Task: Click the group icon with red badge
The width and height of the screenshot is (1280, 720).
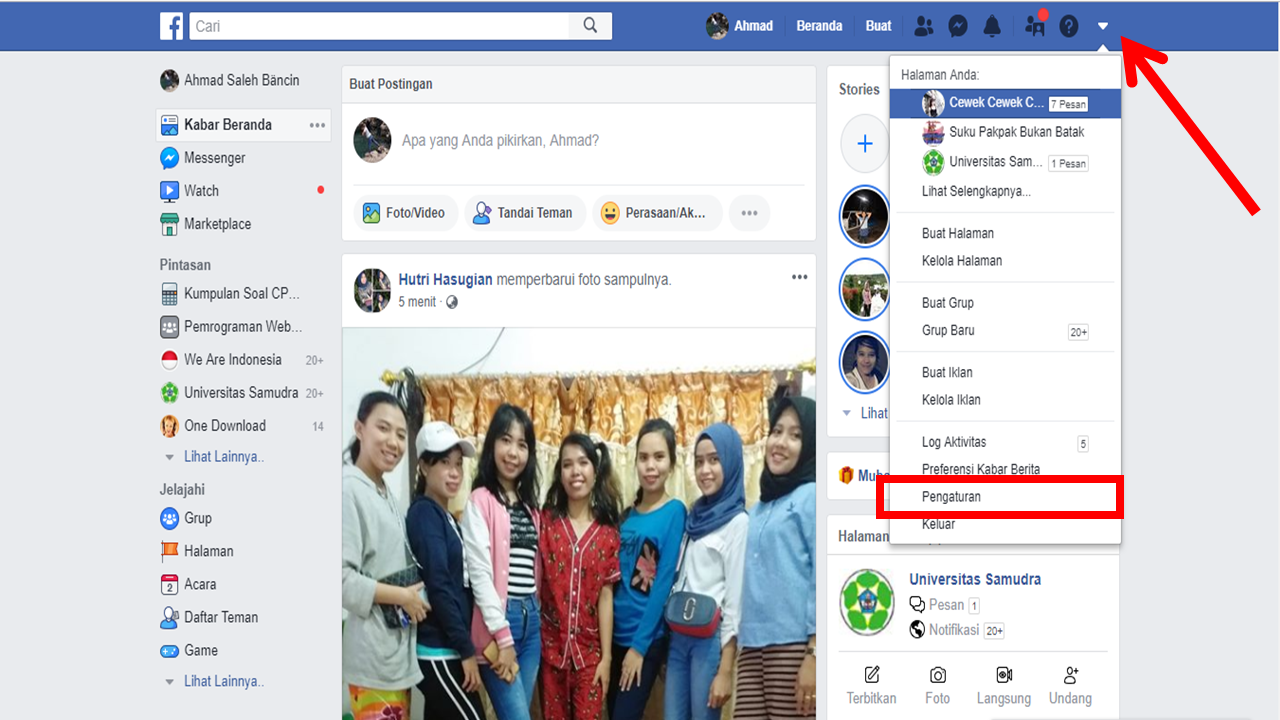Action: pos(1035,26)
